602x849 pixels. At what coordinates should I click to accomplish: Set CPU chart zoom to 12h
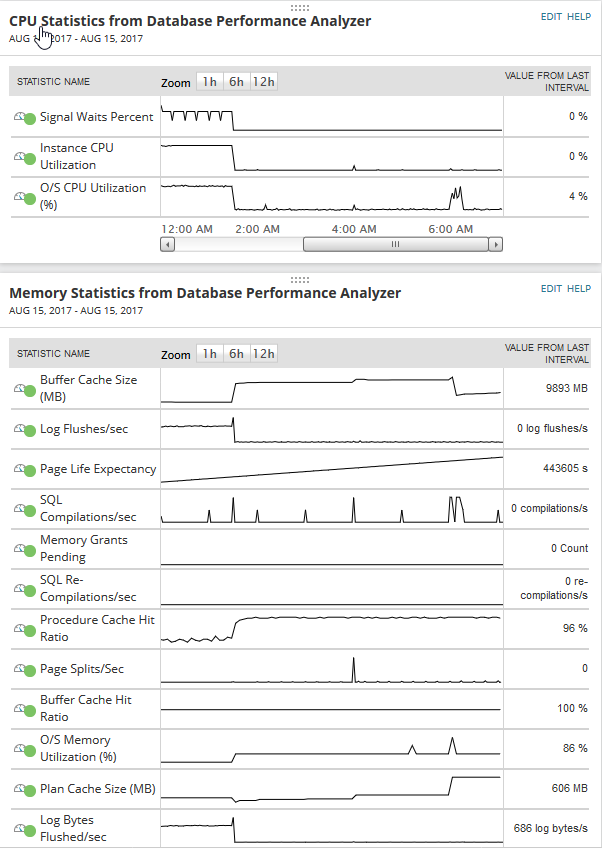[264, 82]
